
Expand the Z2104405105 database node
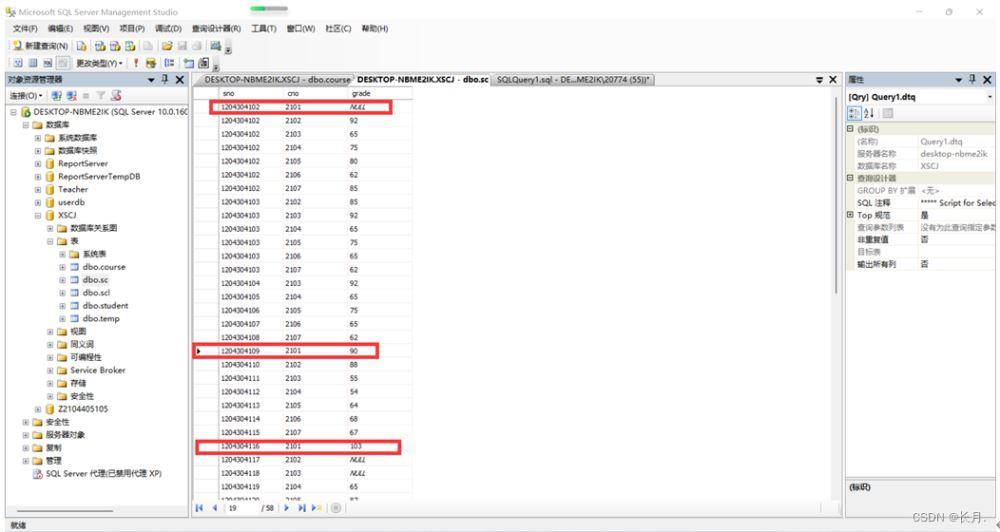38,409
